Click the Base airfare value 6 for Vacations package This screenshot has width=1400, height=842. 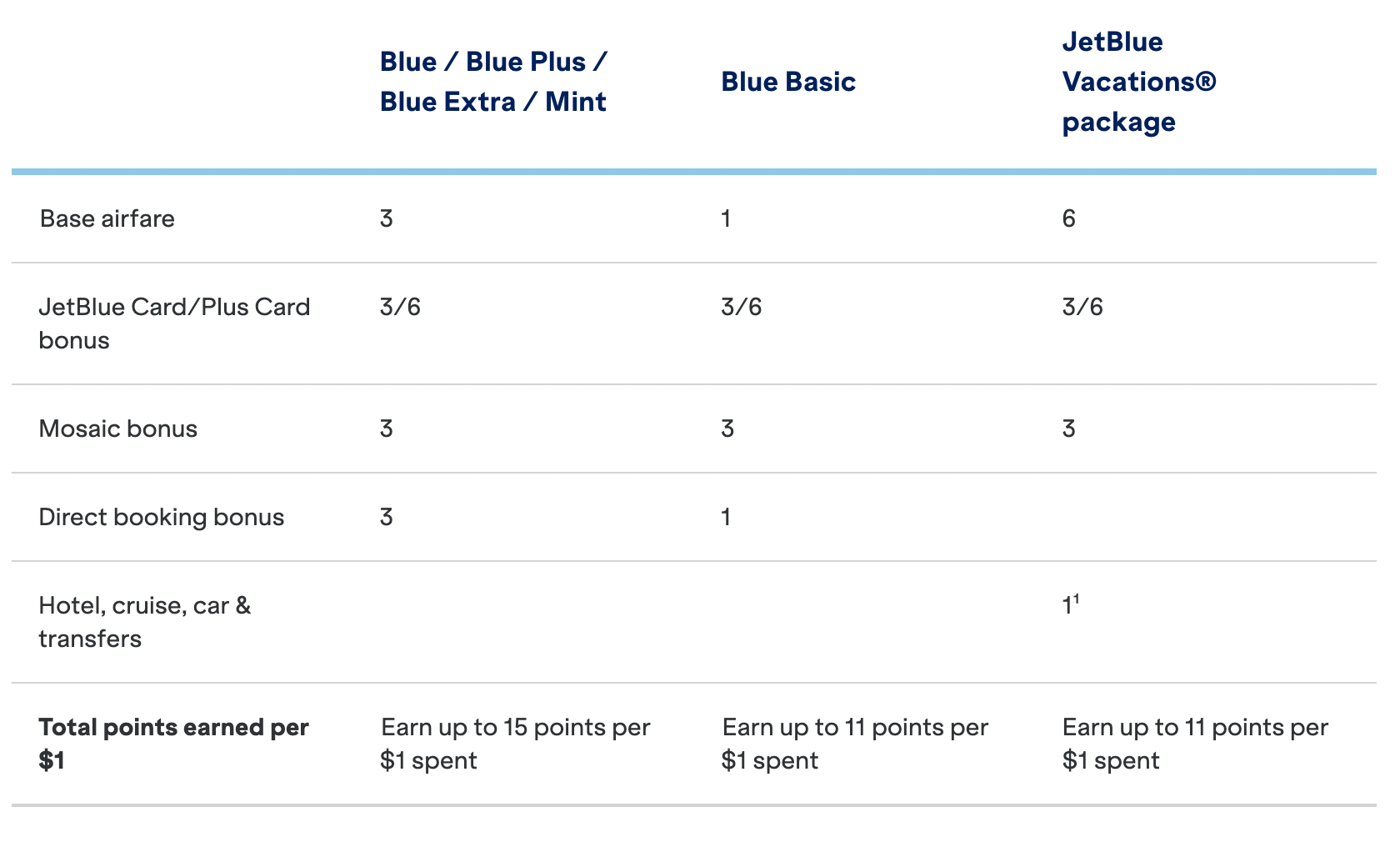tap(1068, 218)
